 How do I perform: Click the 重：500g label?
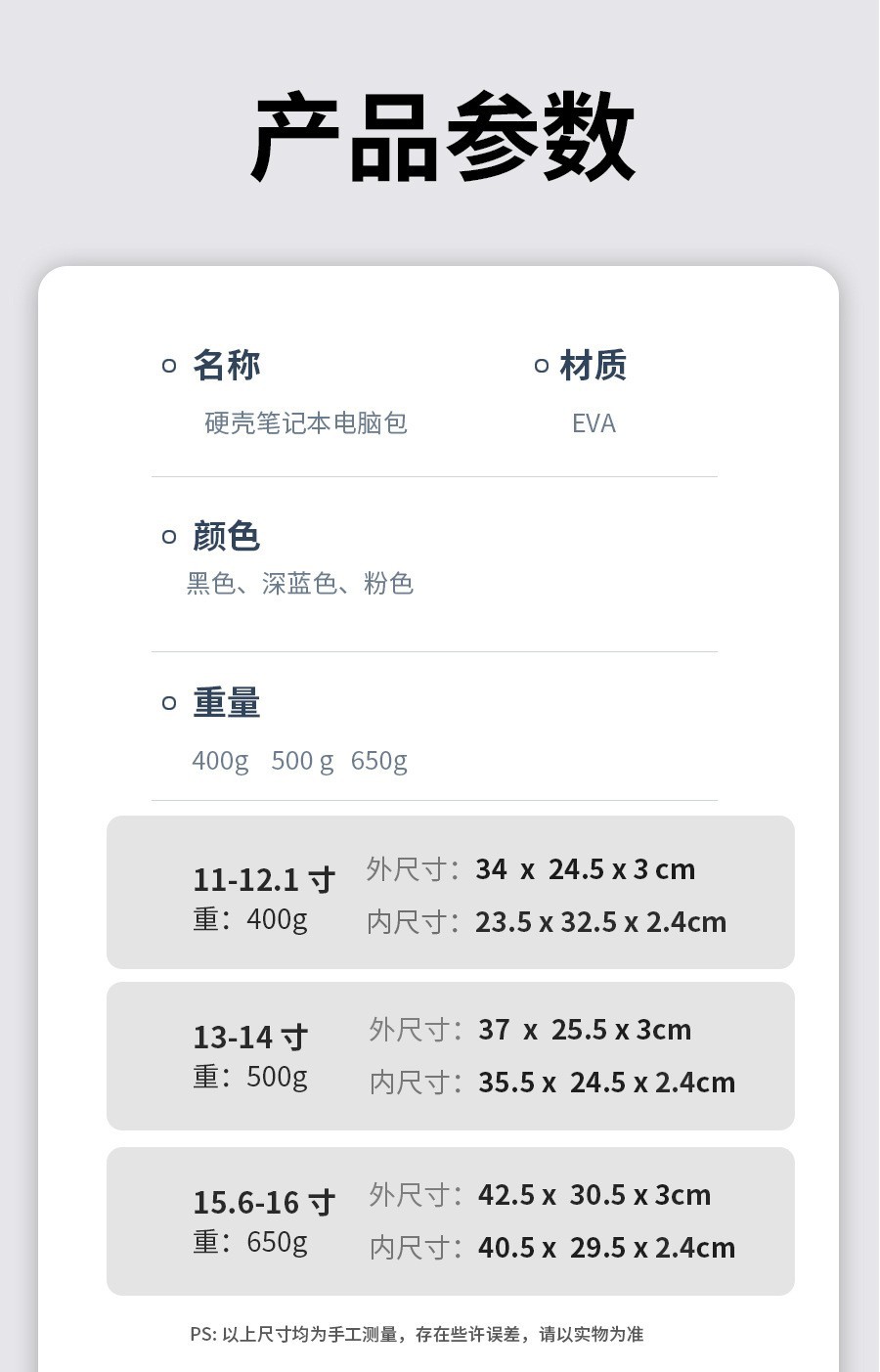(250, 1077)
